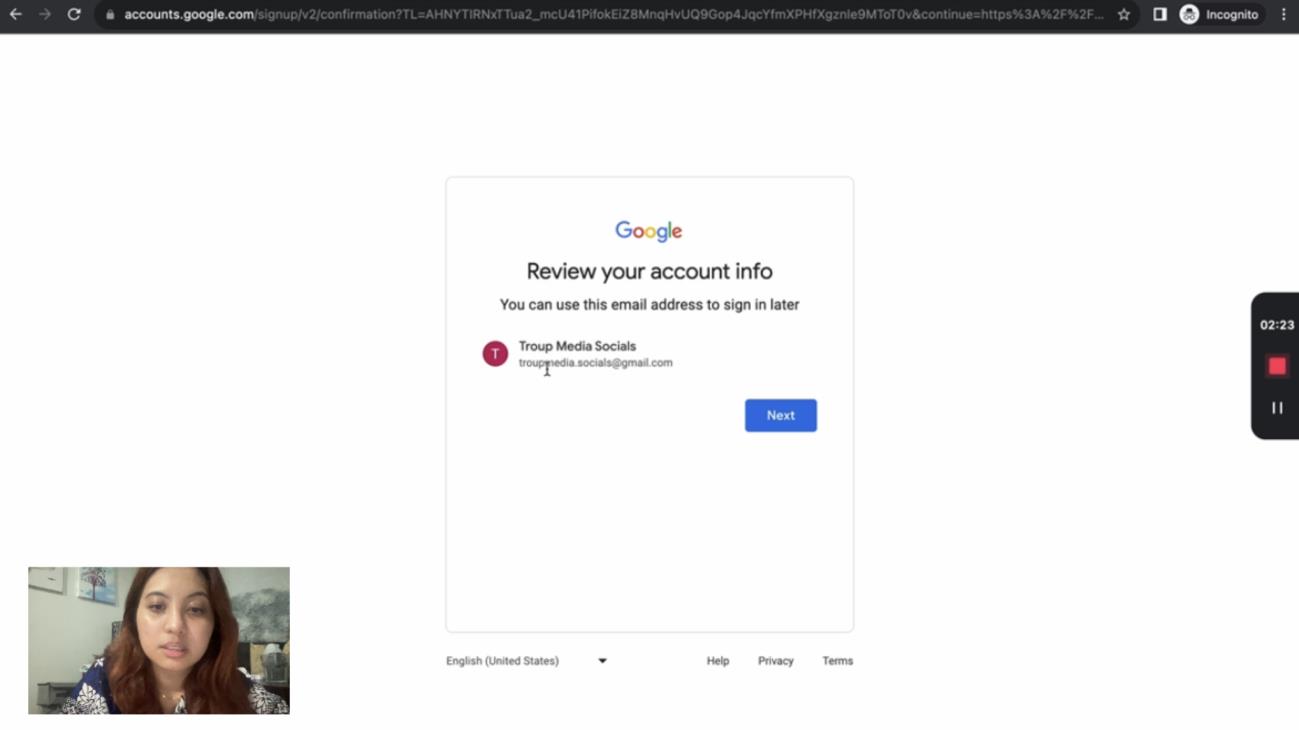Click the browser forward arrow
1299x730 pixels.
(45, 15)
